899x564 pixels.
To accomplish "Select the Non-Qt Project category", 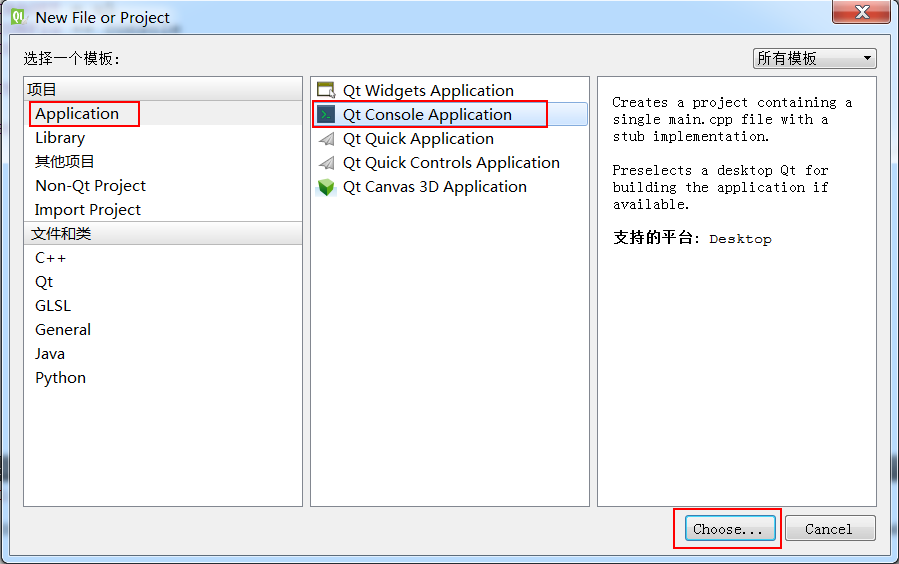I will 163,186.
